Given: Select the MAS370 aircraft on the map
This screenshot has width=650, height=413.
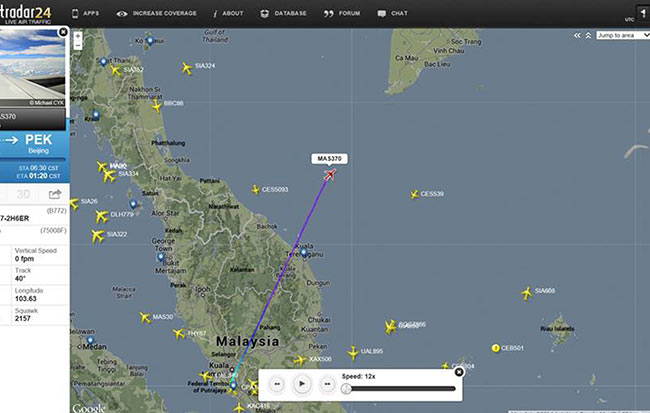Looking at the screenshot, I should [x=329, y=175].
